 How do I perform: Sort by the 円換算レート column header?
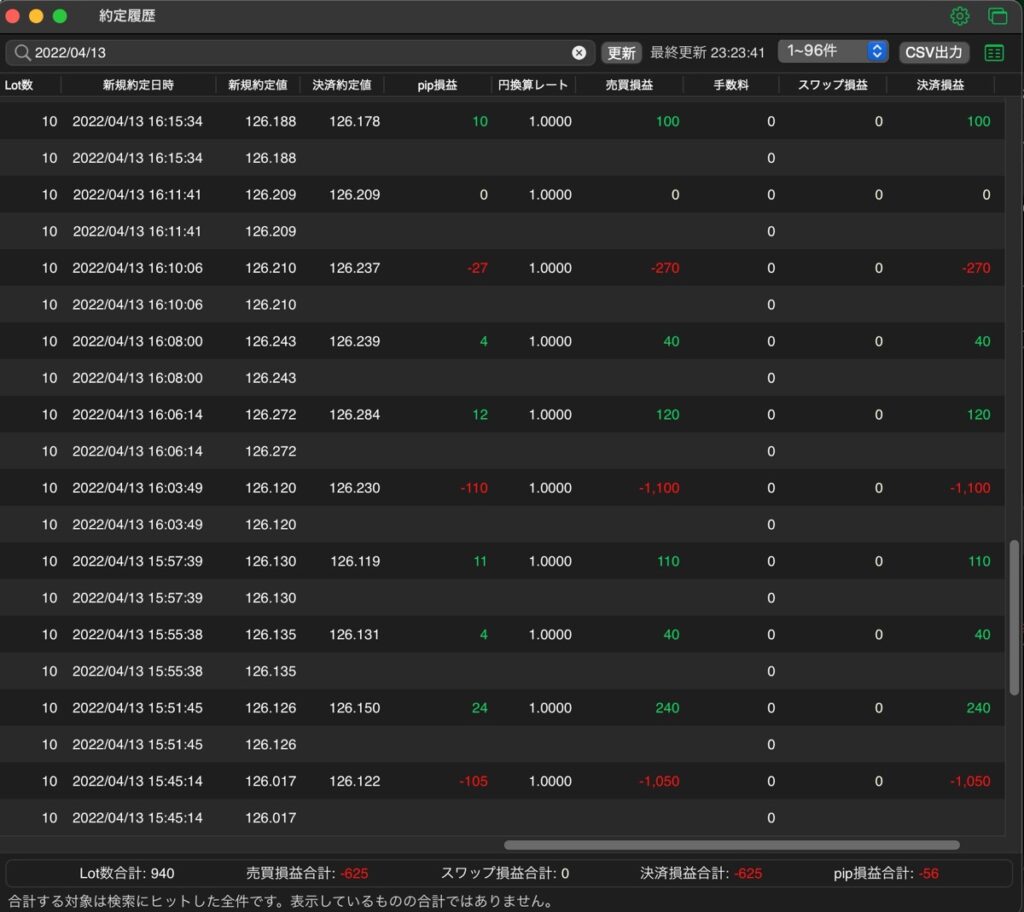[x=533, y=85]
